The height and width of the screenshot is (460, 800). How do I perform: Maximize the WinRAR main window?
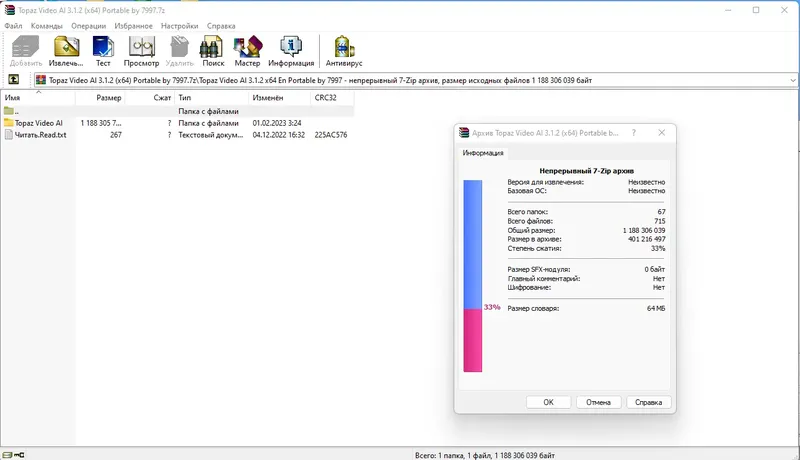click(756, 10)
